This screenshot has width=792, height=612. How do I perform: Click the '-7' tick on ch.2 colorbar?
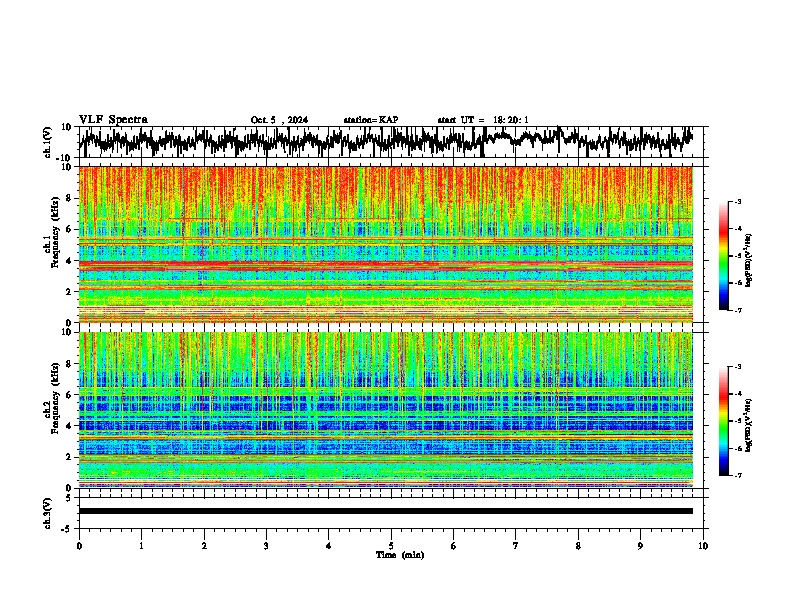737,476
